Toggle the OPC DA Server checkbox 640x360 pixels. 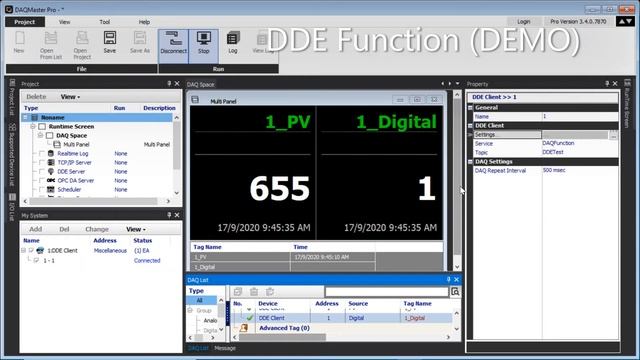pyautogui.click(x=42, y=180)
